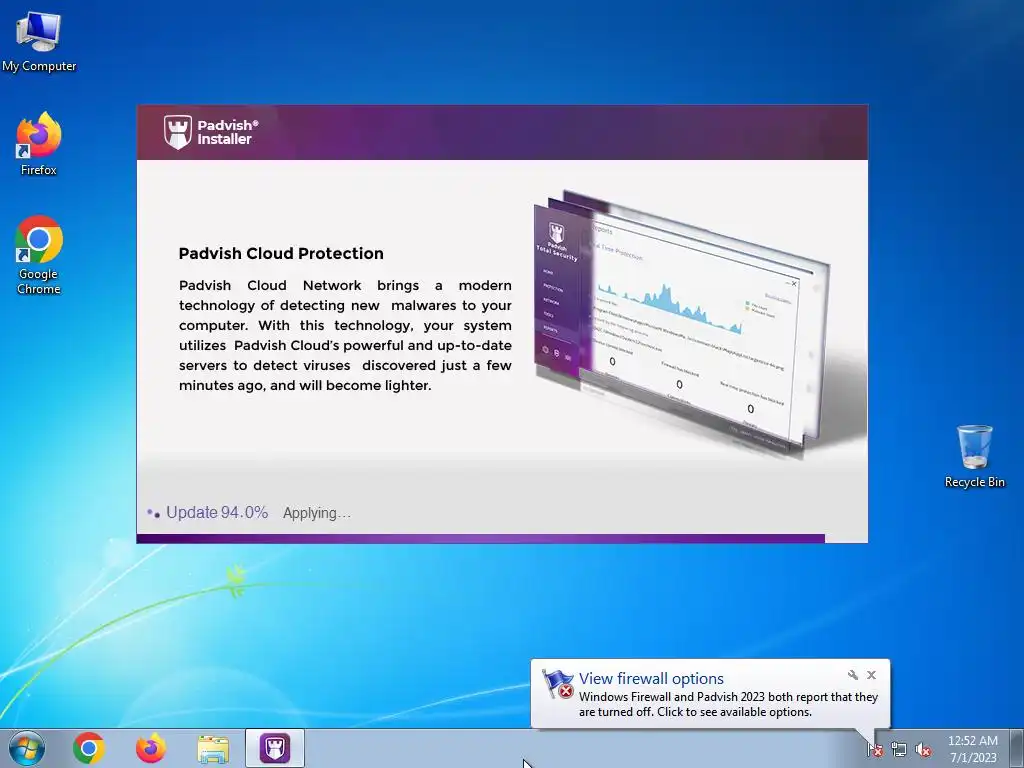The width and height of the screenshot is (1024, 768).
Task: Open the My Computer desktop icon
Action: pyautogui.click(x=39, y=42)
